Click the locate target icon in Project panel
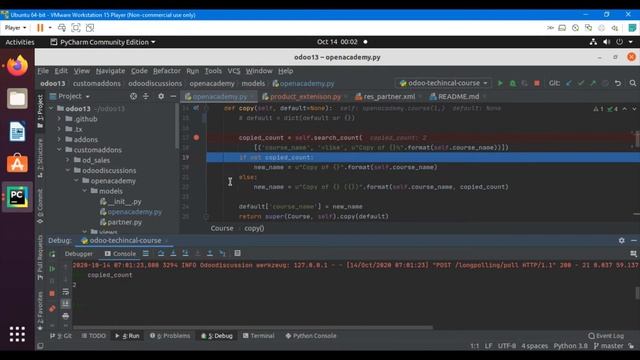The height and width of the screenshot is (360, 640). 133,96
